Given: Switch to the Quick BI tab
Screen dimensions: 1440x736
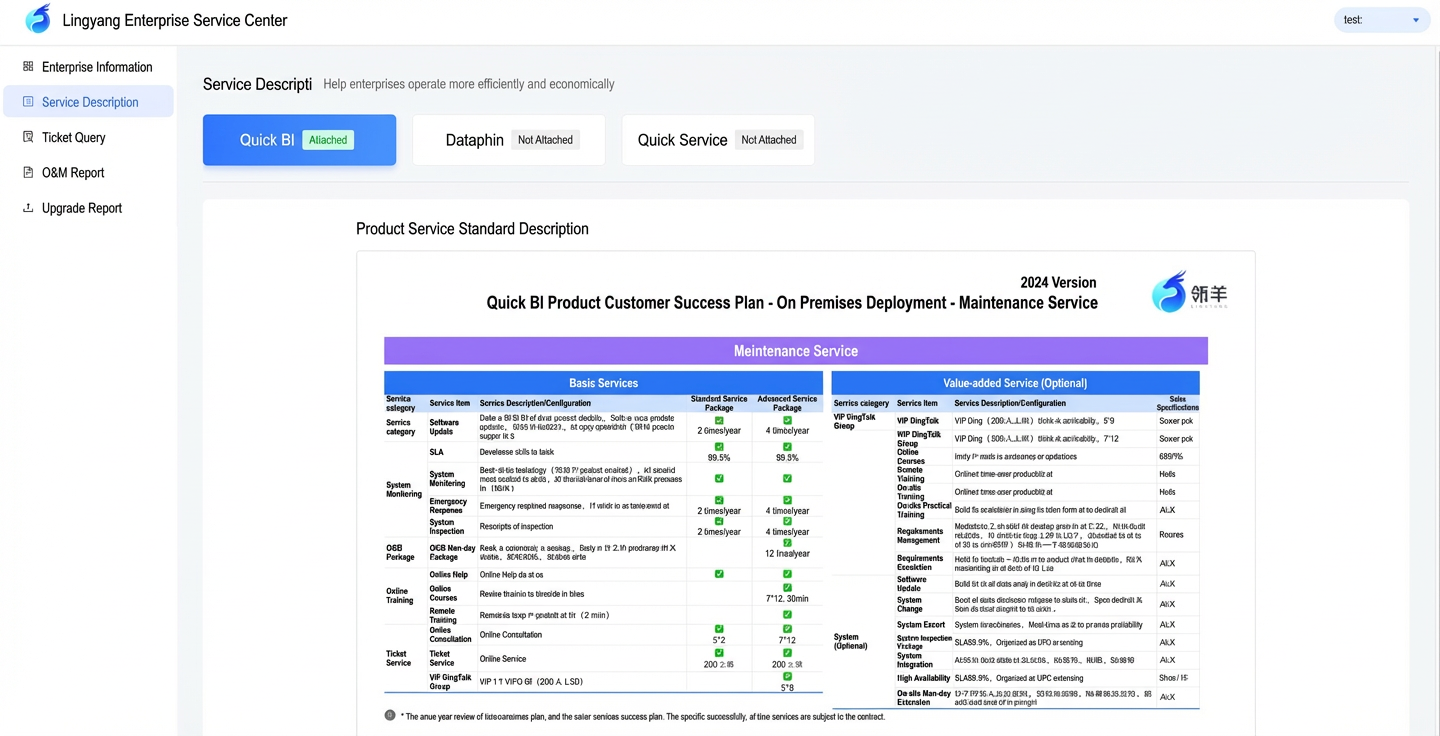Looking at the screenshot, I should (299, 140).
